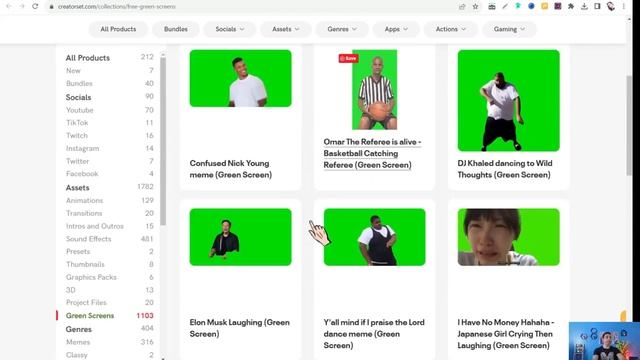Open the referee basketball thumbnail image
The width and height of the screenshot is (640, 360).
[x=375, y=90]
